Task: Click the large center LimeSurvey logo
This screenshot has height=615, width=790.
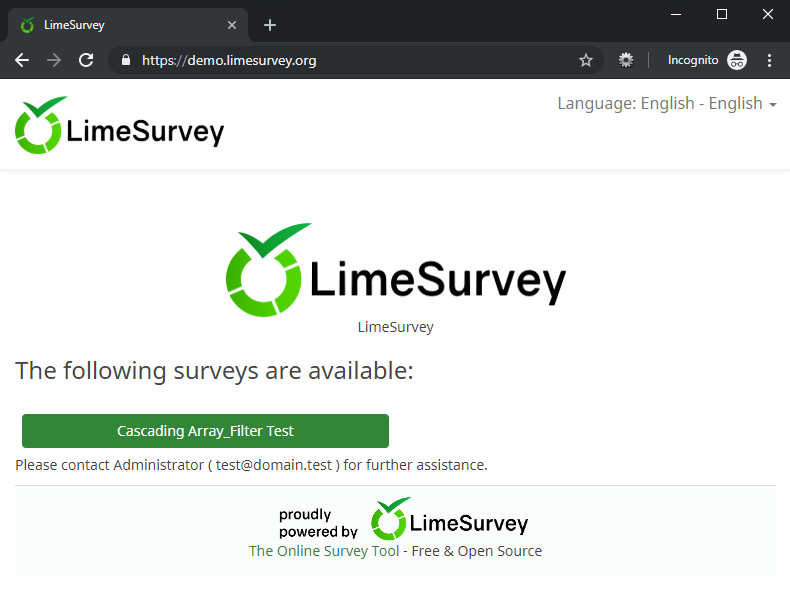Action: point(395,266)
